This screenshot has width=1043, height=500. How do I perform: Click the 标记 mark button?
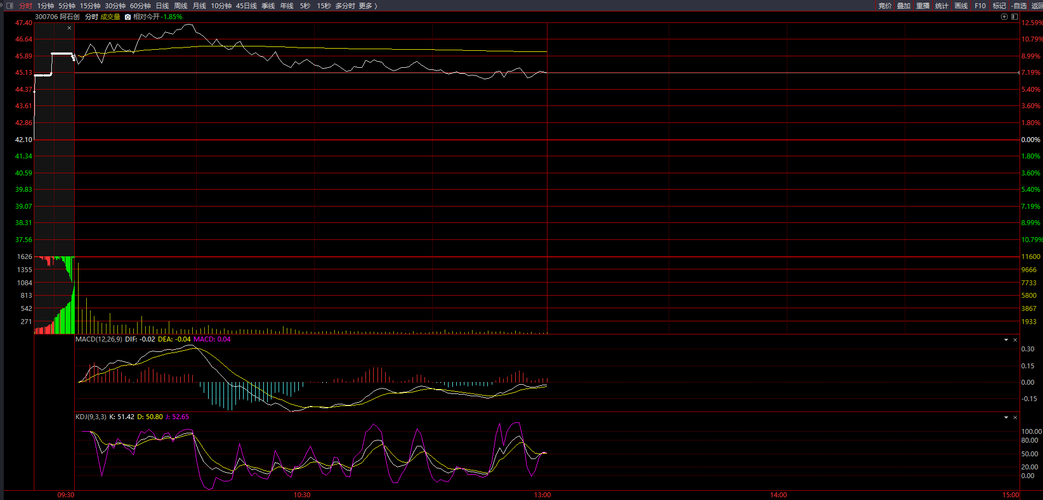coord(999,5)
